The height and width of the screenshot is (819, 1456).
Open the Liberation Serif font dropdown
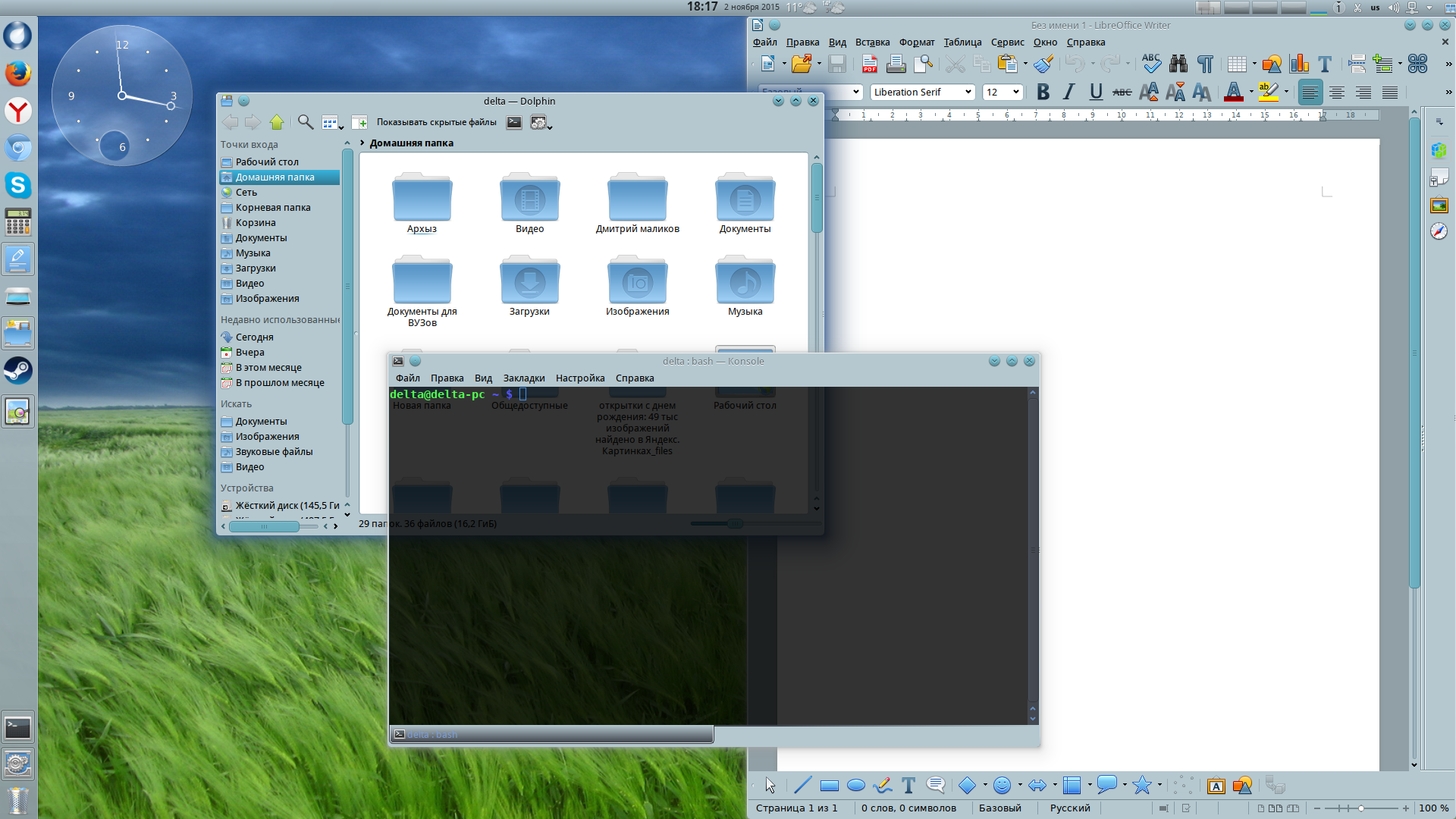pos(968,93)
